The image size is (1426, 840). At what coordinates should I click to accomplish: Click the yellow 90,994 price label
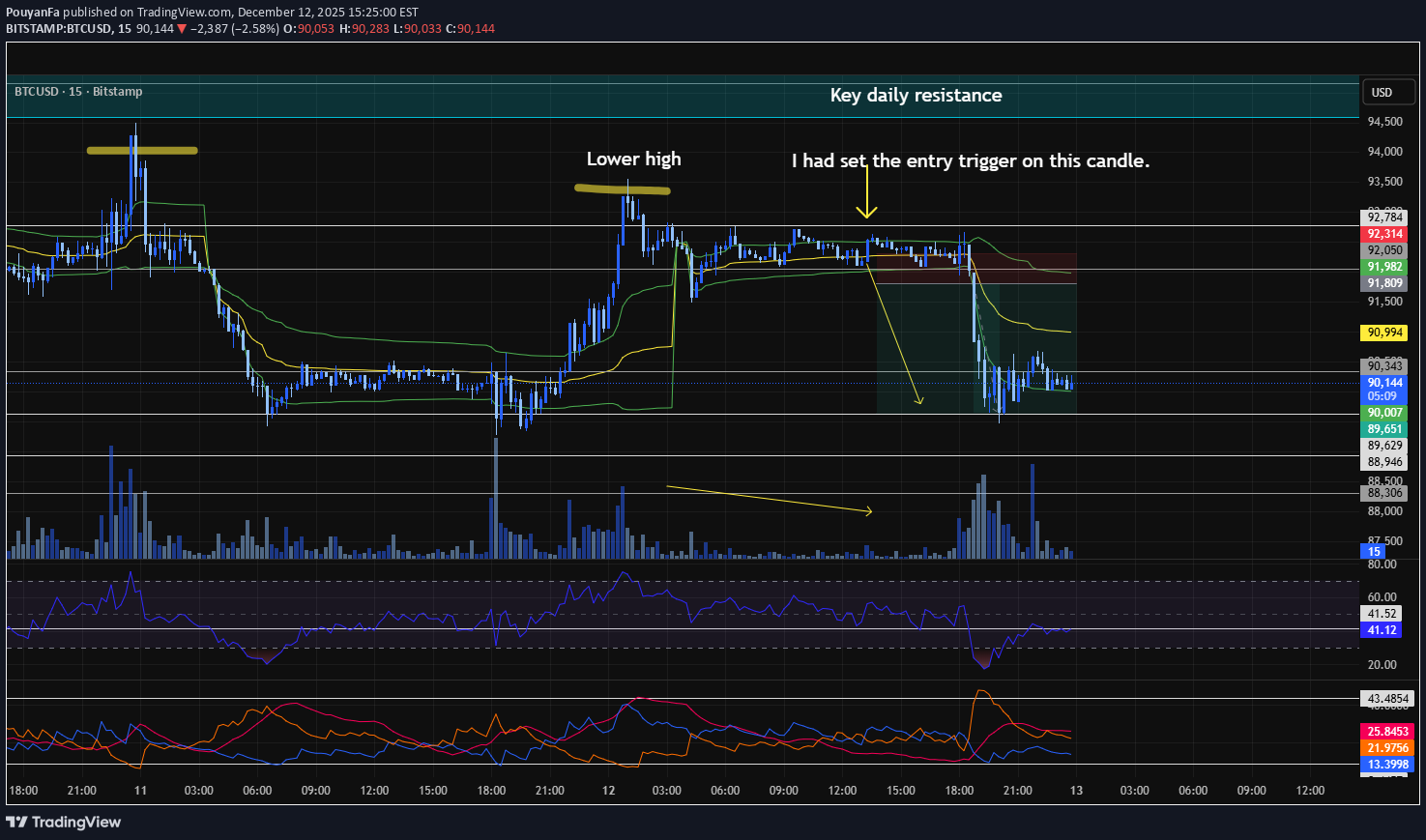[1384, 333]
